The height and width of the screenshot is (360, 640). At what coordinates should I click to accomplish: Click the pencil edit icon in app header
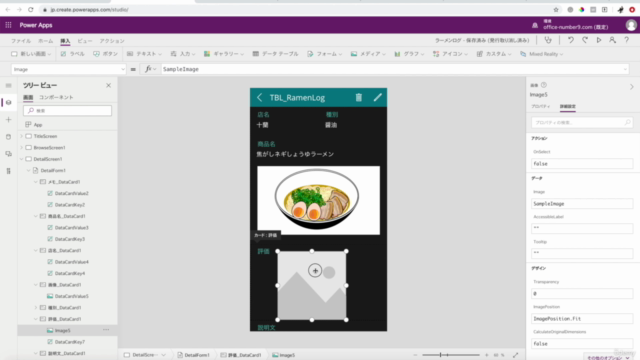tap(378, 97)
